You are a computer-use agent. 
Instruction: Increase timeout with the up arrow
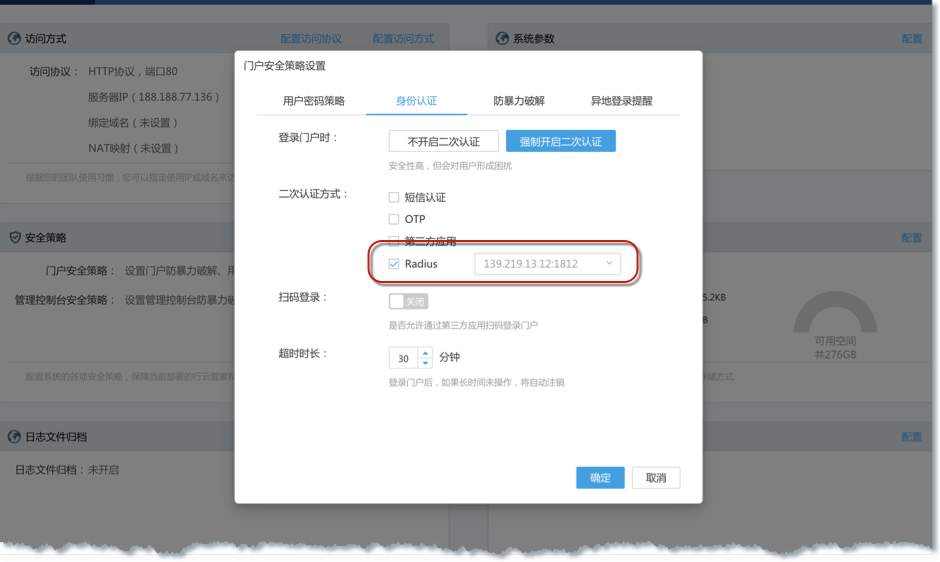[425, 353]
